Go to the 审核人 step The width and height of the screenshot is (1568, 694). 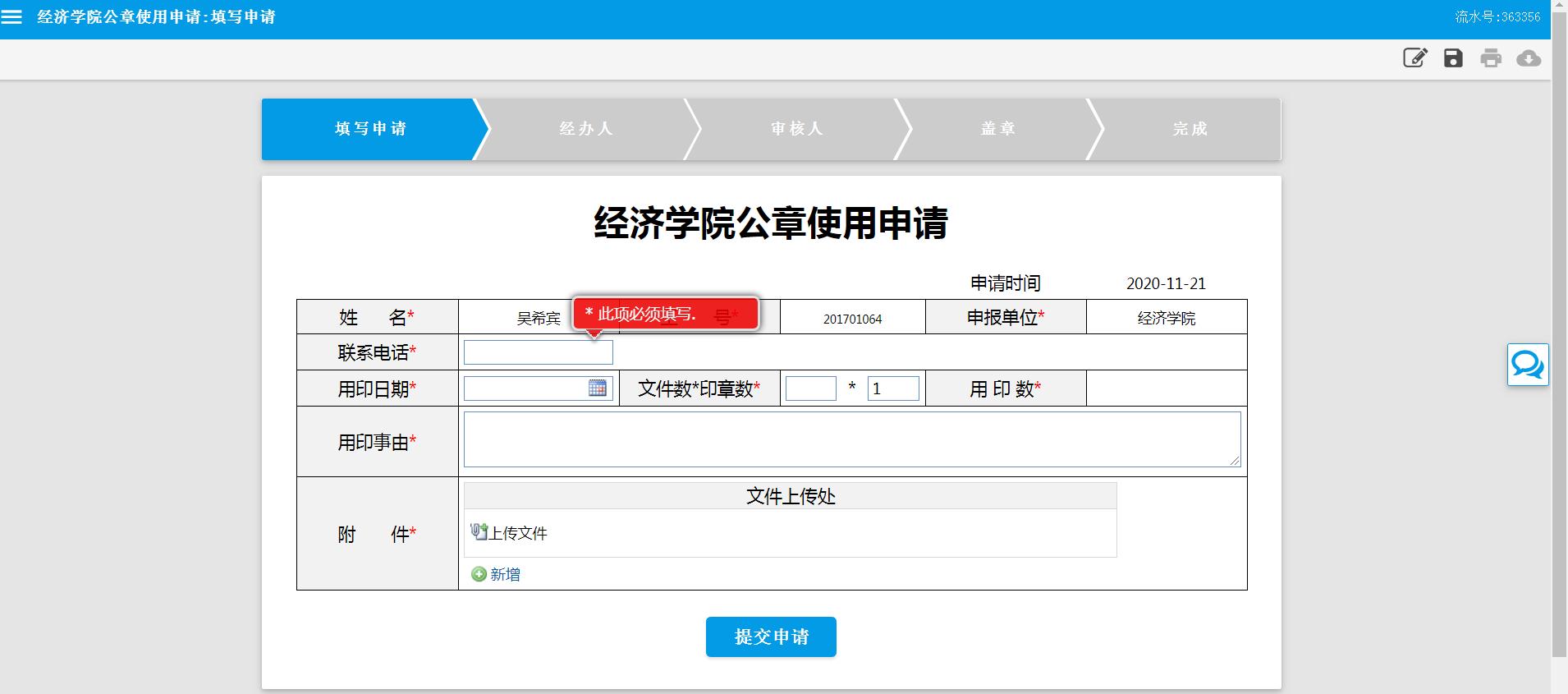pyautogui.click(x=796, y=129)
